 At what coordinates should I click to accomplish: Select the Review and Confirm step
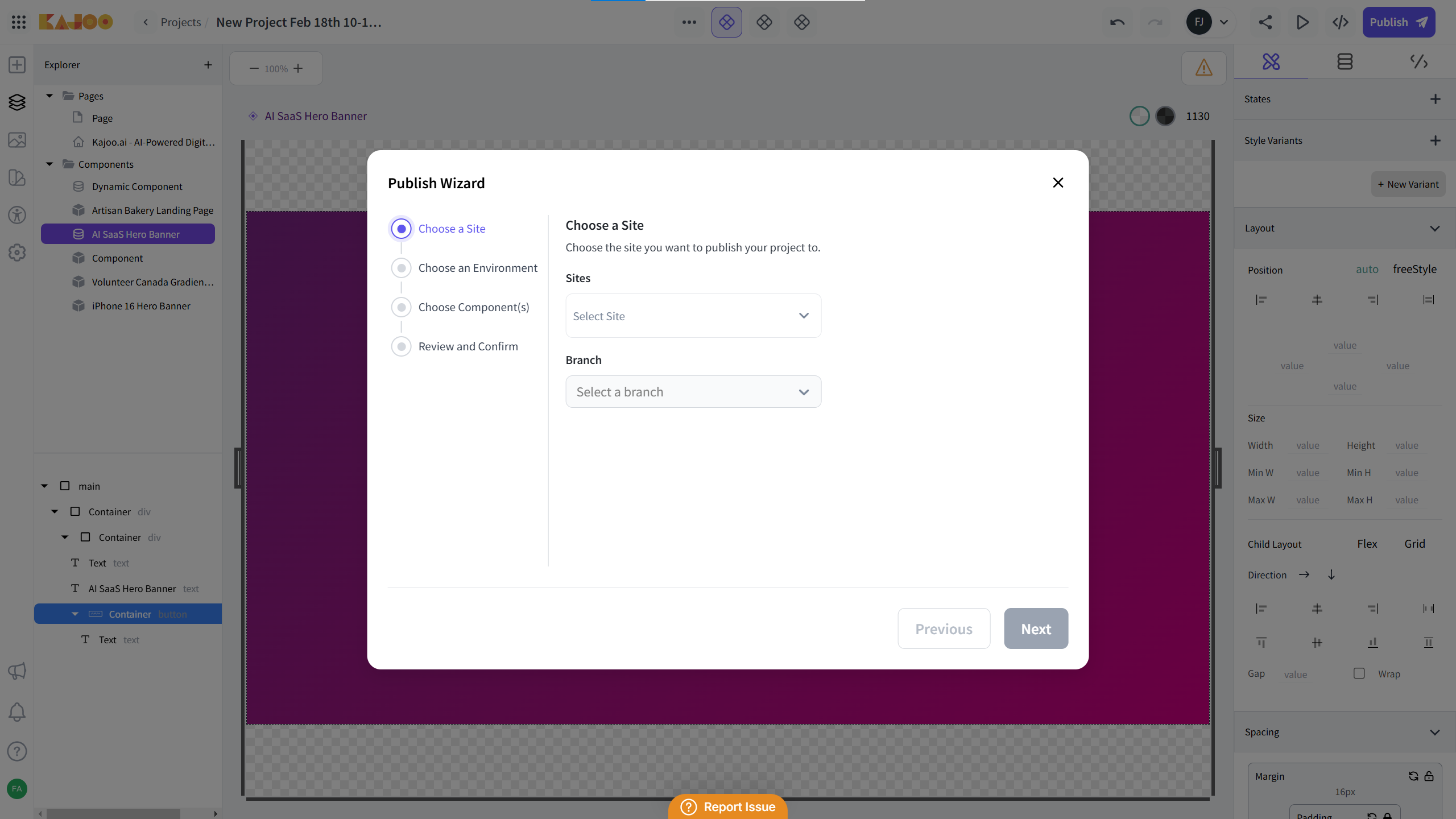pyautogui.click(x=468, y=346)
